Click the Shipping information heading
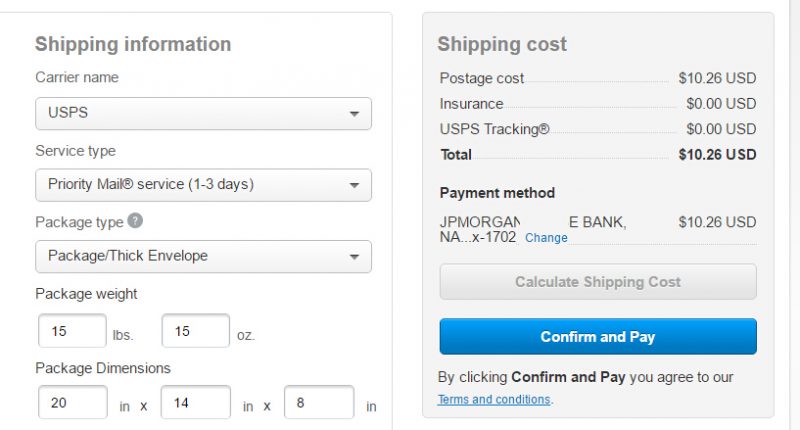Screen dimensions: 800x430 (x=133, y=44)
